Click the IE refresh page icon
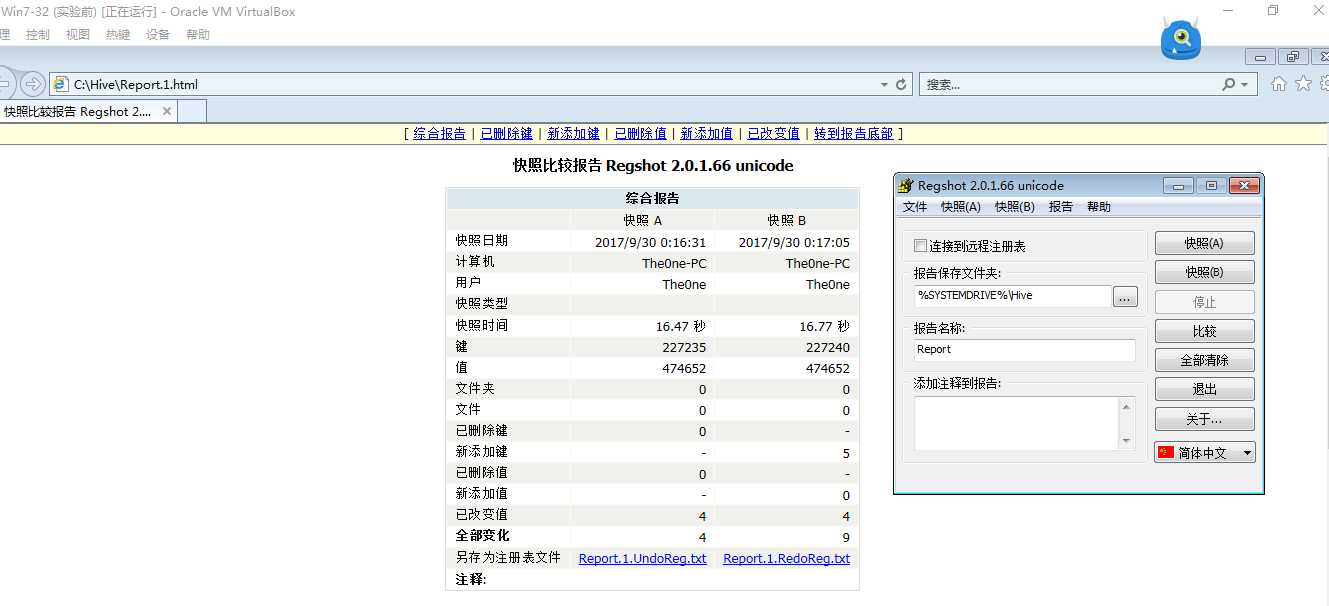 901,85
